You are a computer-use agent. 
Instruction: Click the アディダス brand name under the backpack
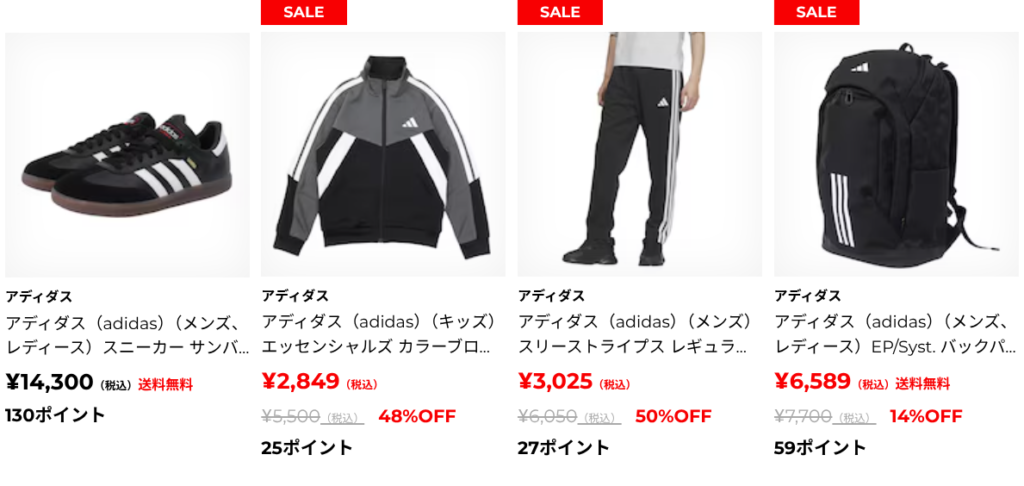tap(808, 296)
